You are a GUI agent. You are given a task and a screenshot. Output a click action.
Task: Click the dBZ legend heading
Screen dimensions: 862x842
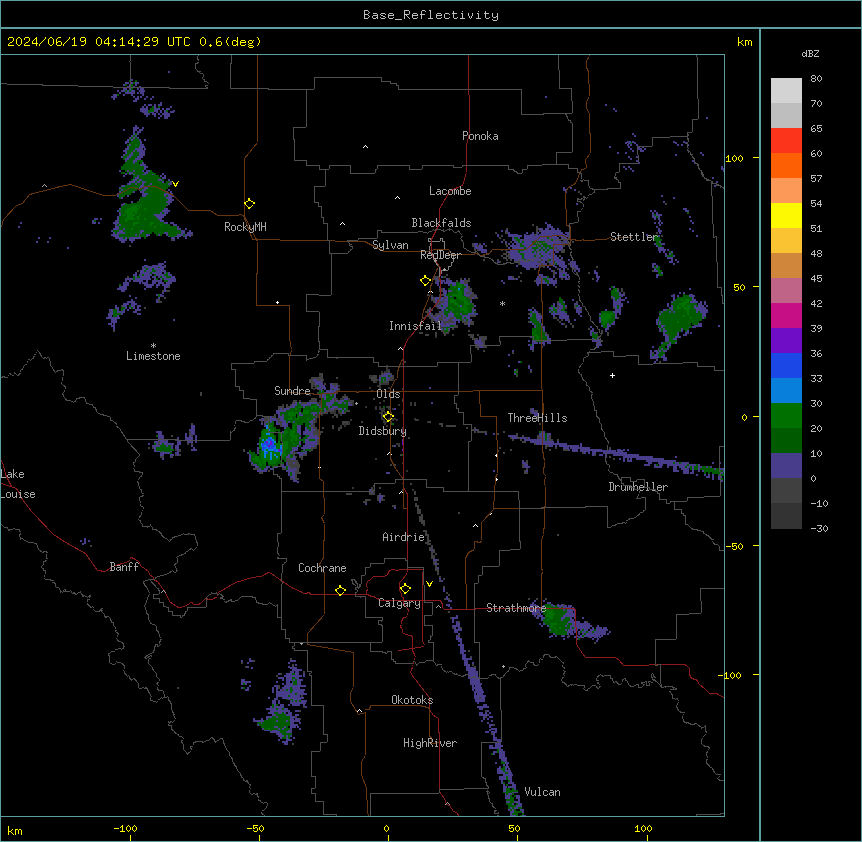pos(810,54)
